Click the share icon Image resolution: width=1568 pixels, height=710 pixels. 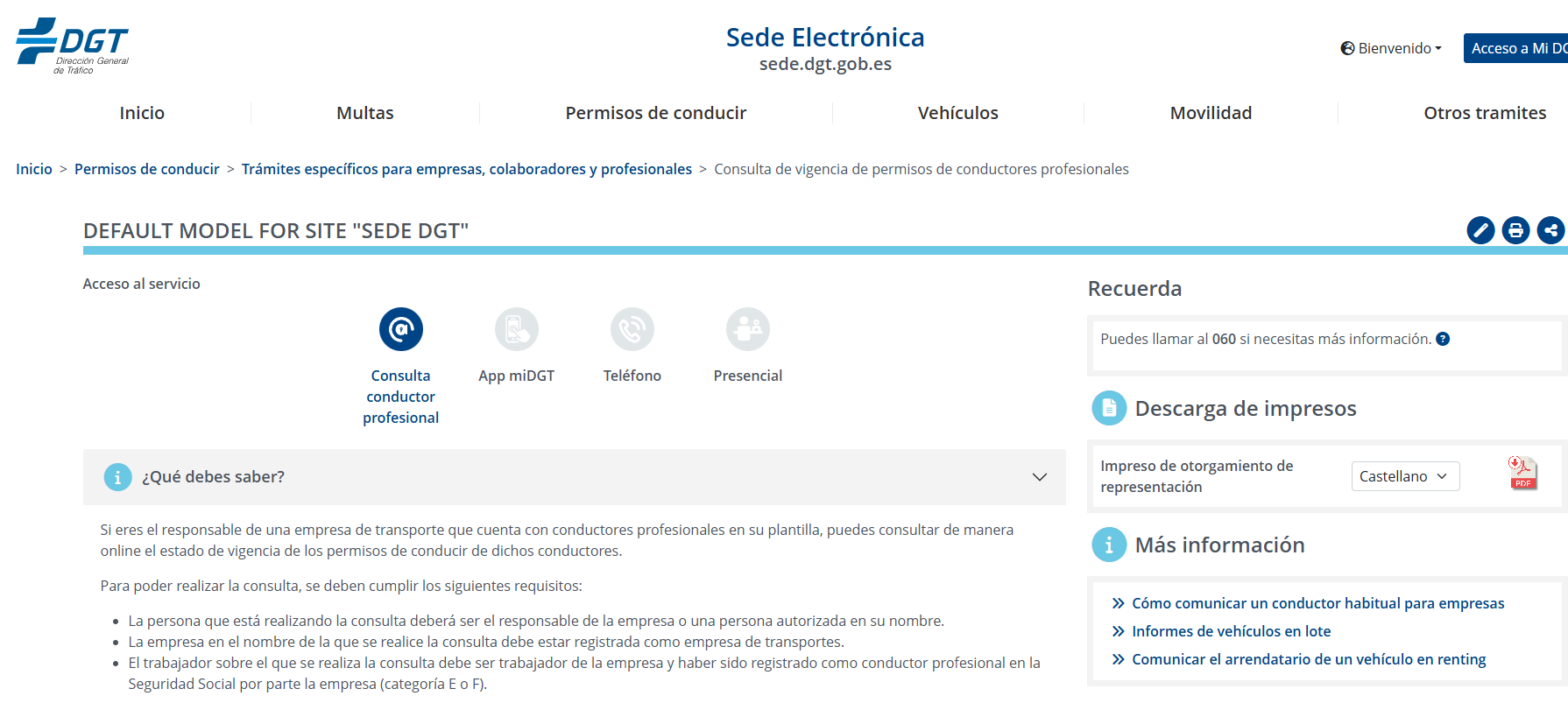[x=1550, y=230]
